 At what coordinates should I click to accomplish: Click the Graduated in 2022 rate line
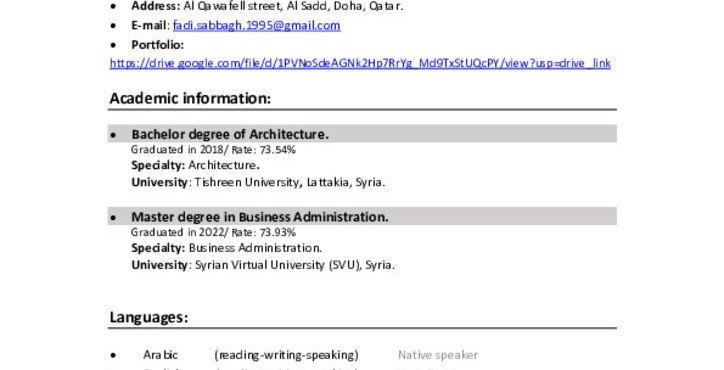point(213,232)
